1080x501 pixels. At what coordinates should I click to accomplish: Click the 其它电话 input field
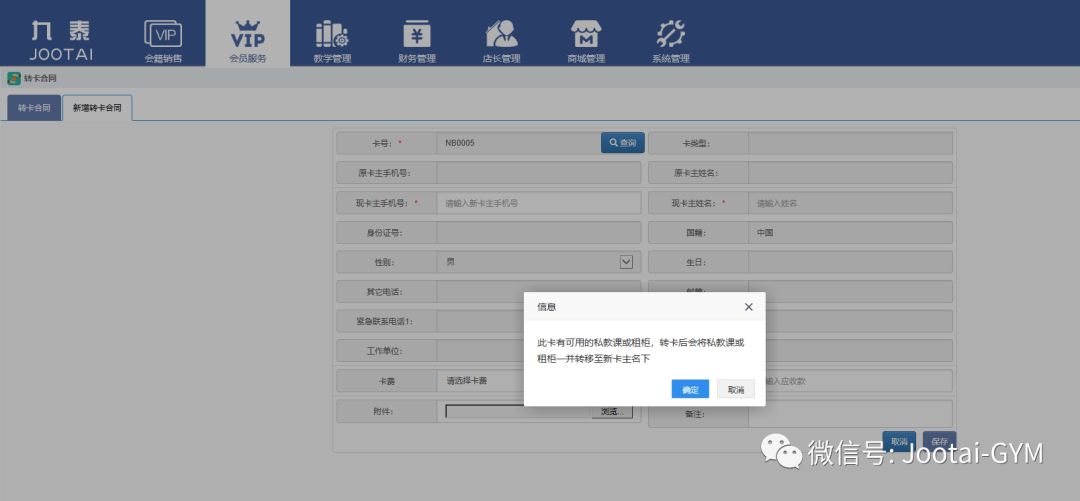tap(481, 292)
